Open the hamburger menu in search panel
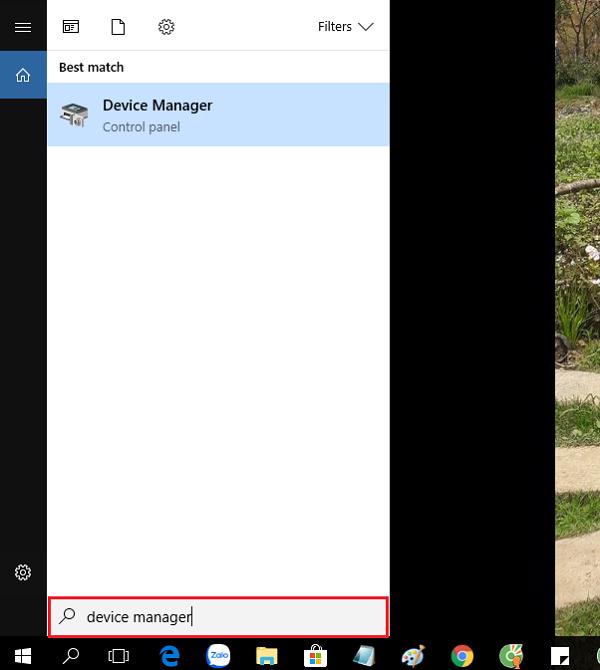 coord(23,27)
